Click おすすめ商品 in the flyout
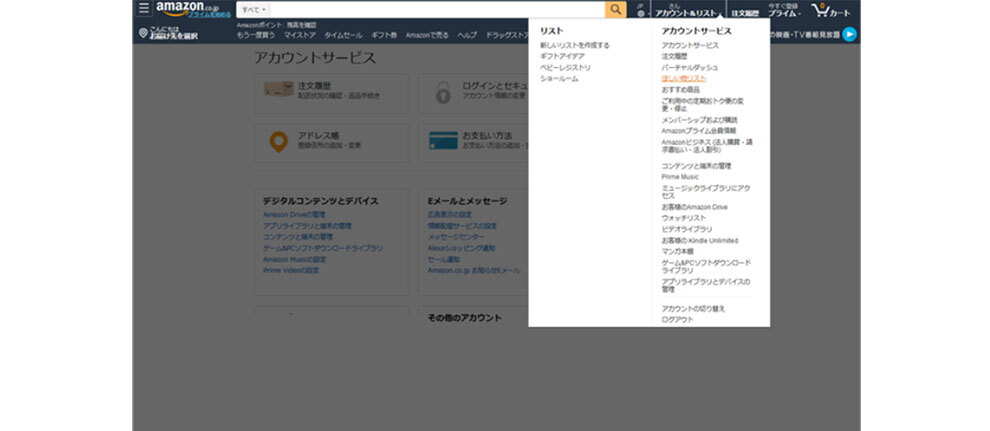Image resolution: width=990 pixels, height=431 pixels. [x=680, y=90]
